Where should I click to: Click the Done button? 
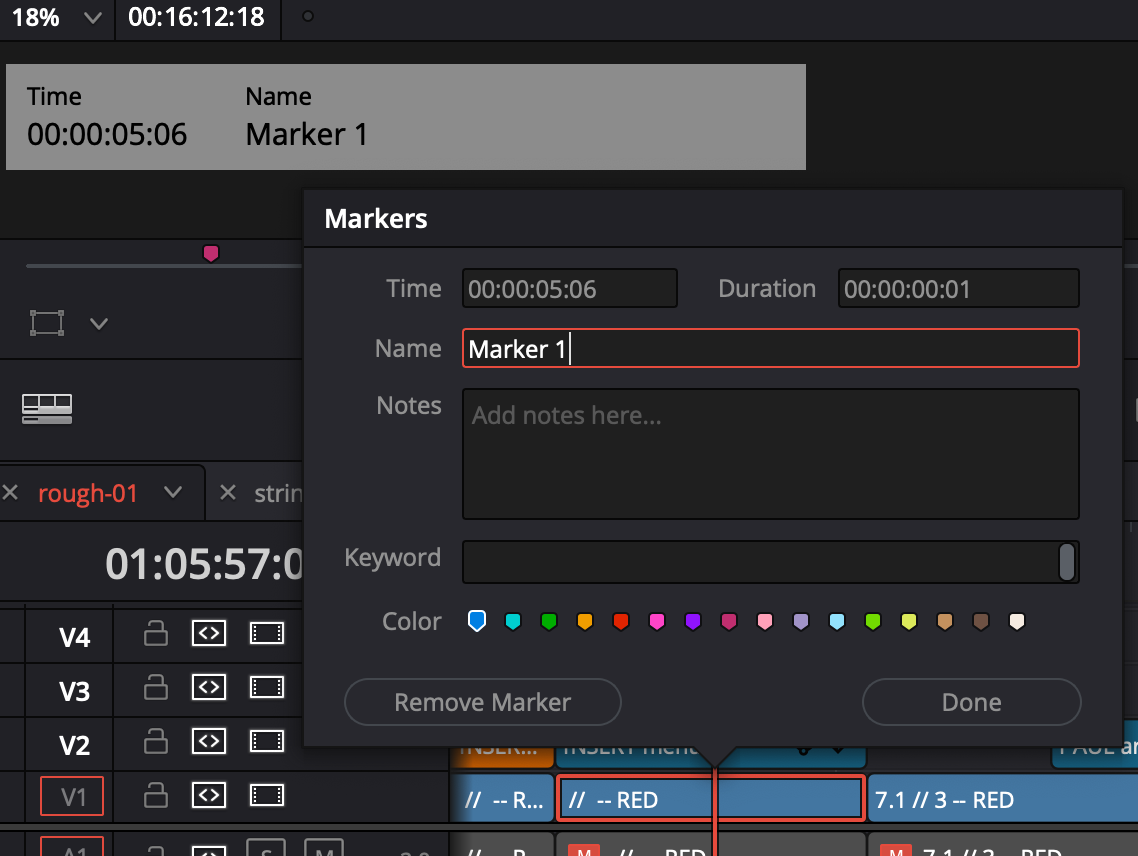pyautogui.click(x=970, y=702)
